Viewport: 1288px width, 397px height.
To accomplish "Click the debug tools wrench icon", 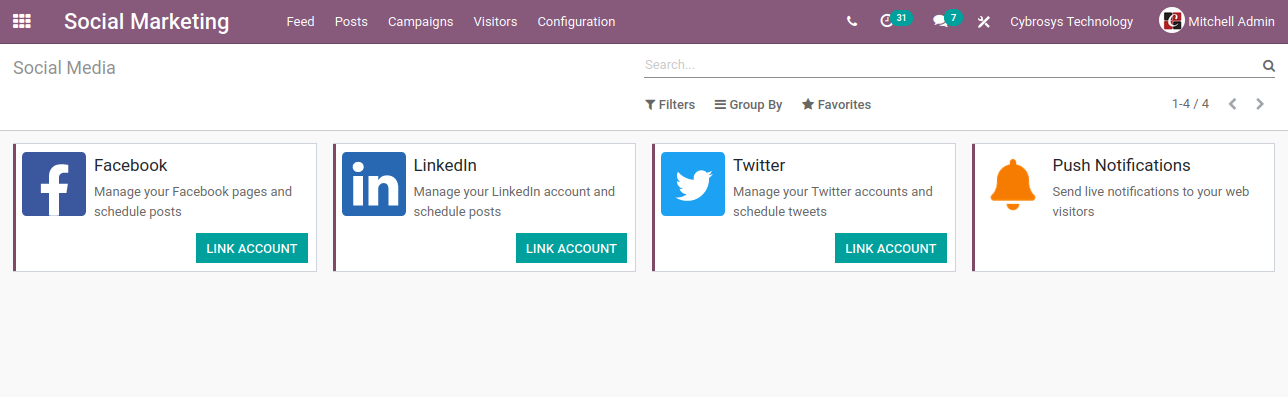I will coord(983,21).
